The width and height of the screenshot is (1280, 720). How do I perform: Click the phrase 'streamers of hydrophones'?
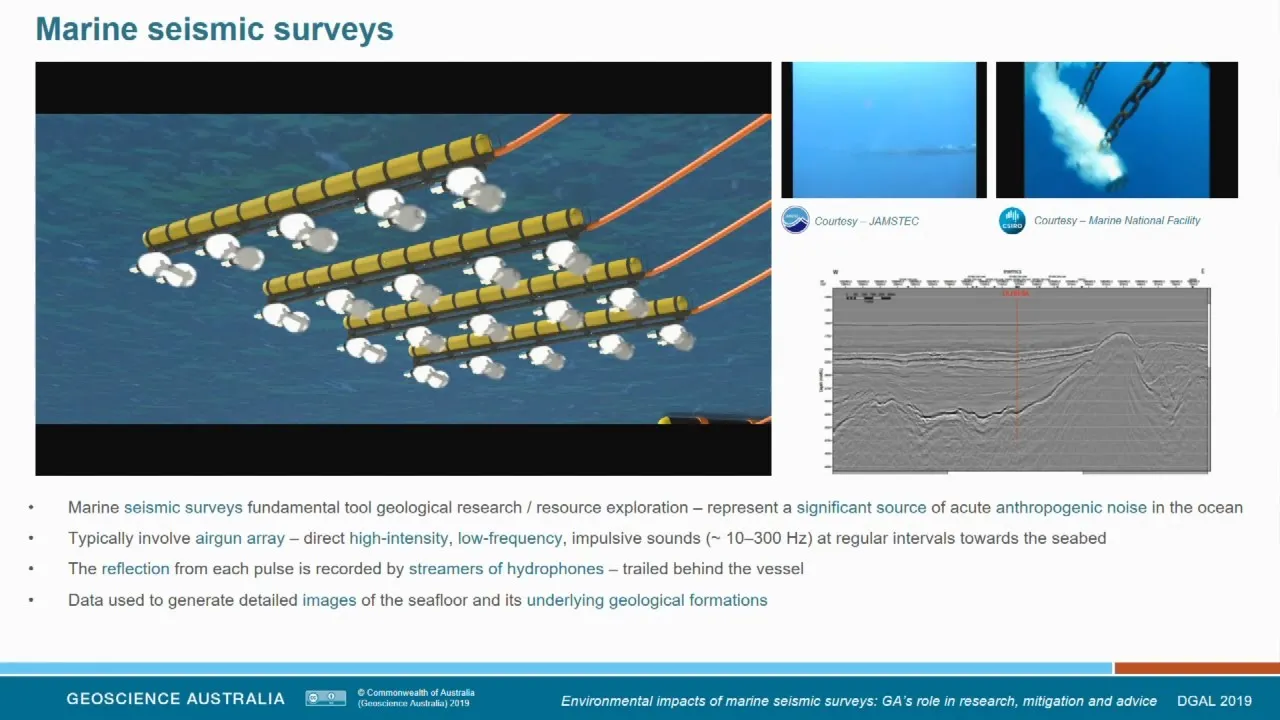506,569
